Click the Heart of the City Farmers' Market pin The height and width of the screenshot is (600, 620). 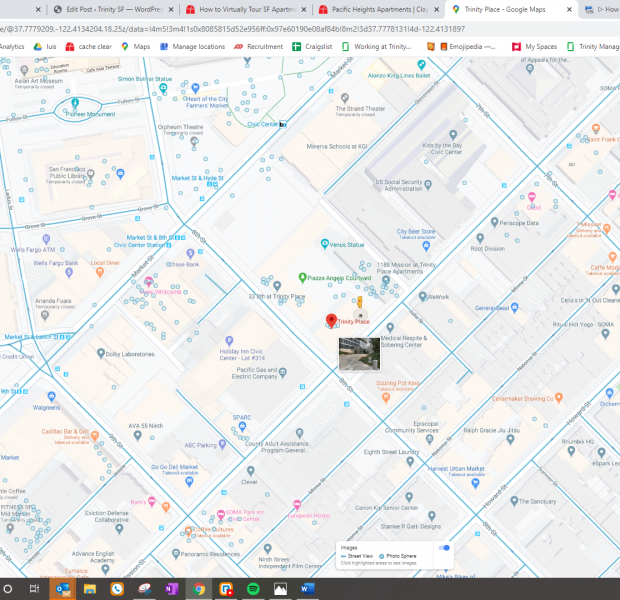pyautogui.click(x=195, y=88)
